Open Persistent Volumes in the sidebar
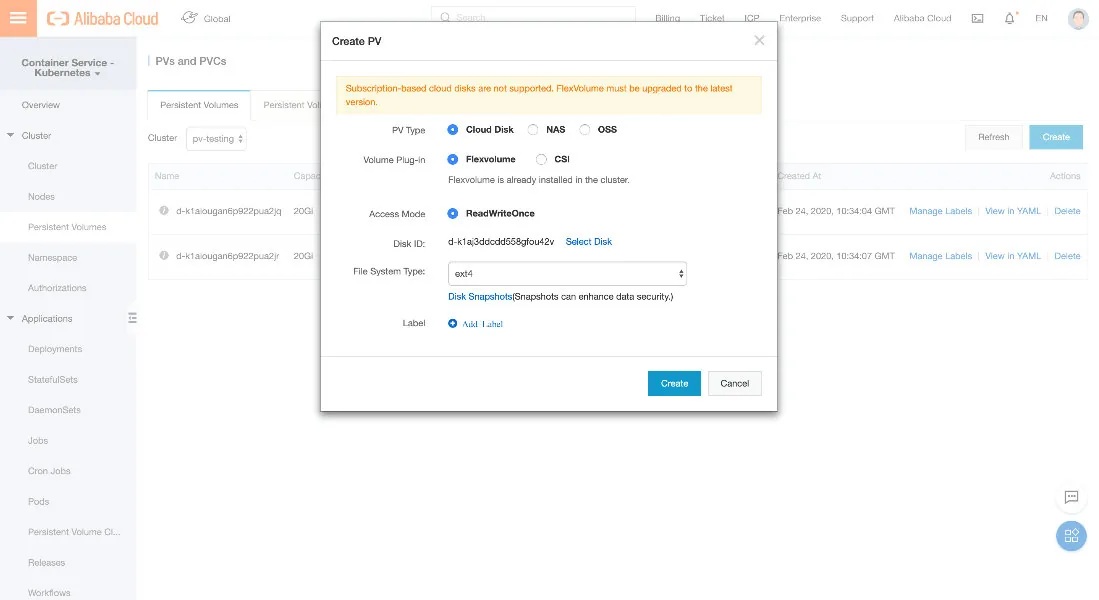Viewport: 1099px width, 600px height. point(67,227)
